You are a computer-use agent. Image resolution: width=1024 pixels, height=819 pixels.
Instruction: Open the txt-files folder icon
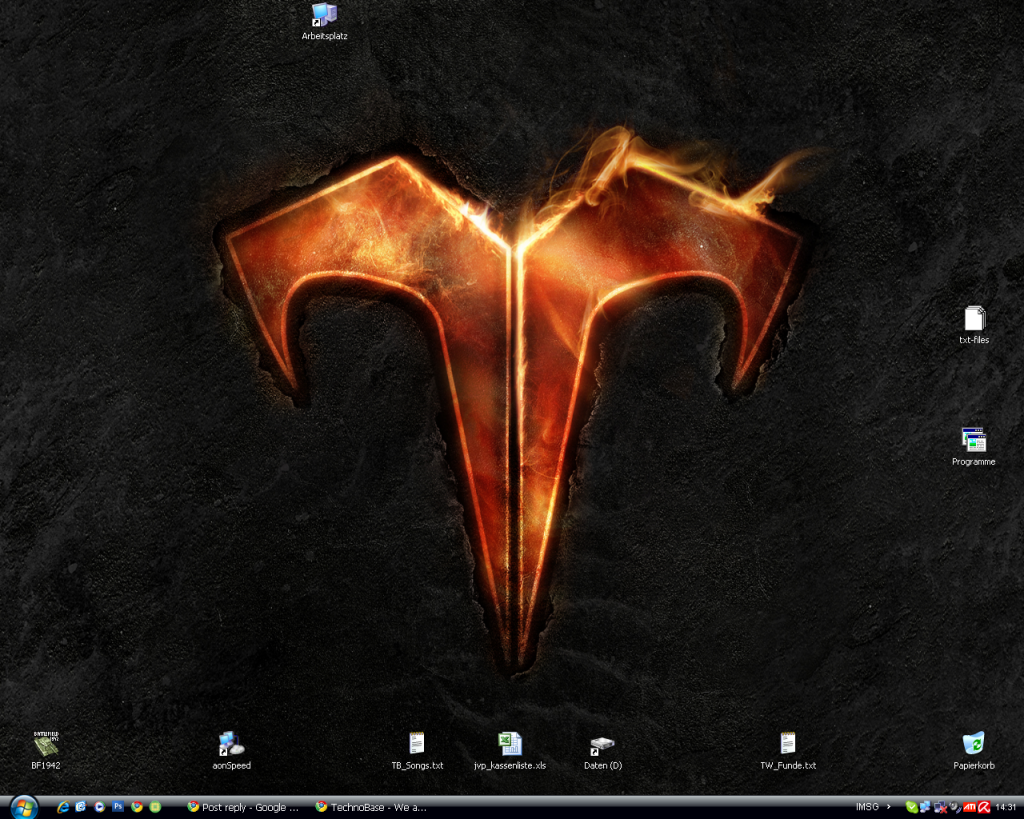pyautogui.click(x=974, y=319)
